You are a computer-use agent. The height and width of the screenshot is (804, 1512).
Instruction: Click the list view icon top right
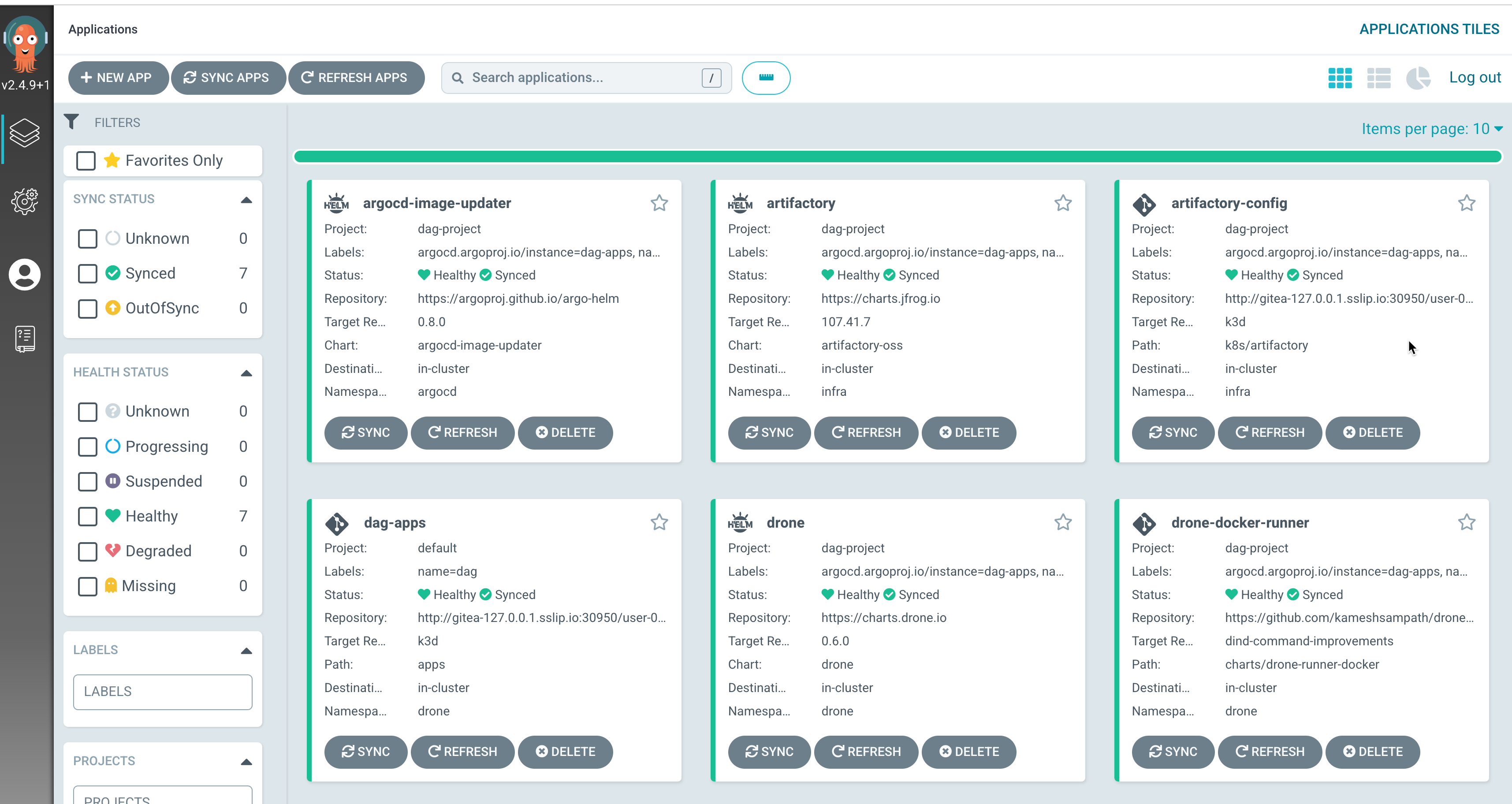1378,78
